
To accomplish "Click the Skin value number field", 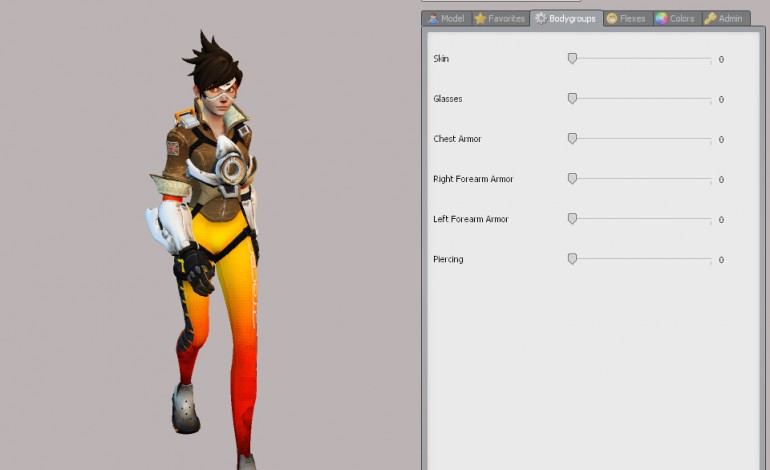I will (721, 60).
